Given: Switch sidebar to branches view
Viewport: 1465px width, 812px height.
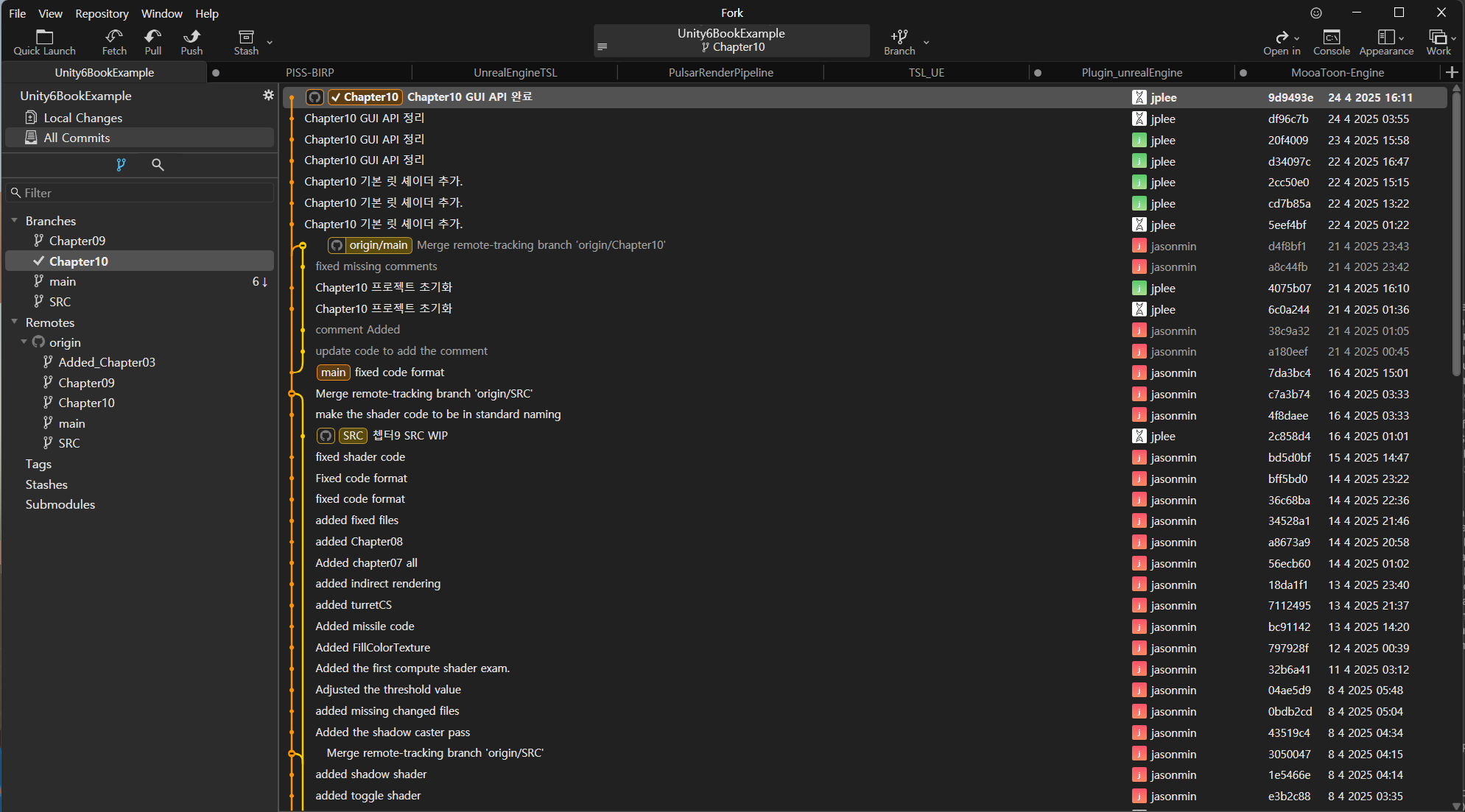Looking at the screenshot, I should click(121, 165).
